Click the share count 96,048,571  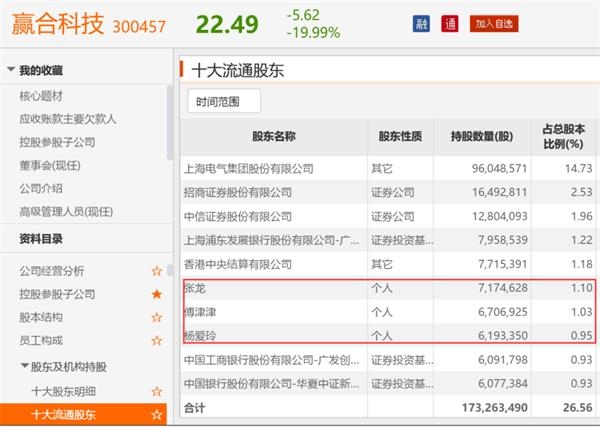499,168
